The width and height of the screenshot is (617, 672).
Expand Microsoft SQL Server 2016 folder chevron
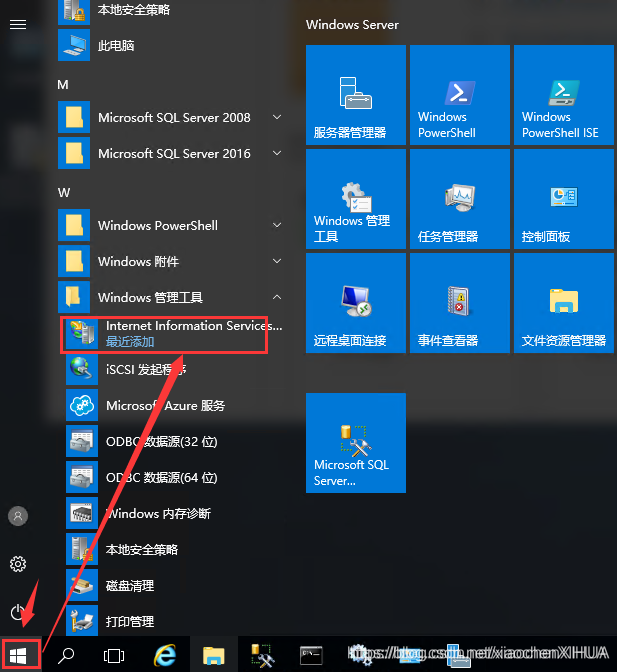[277, 153]
